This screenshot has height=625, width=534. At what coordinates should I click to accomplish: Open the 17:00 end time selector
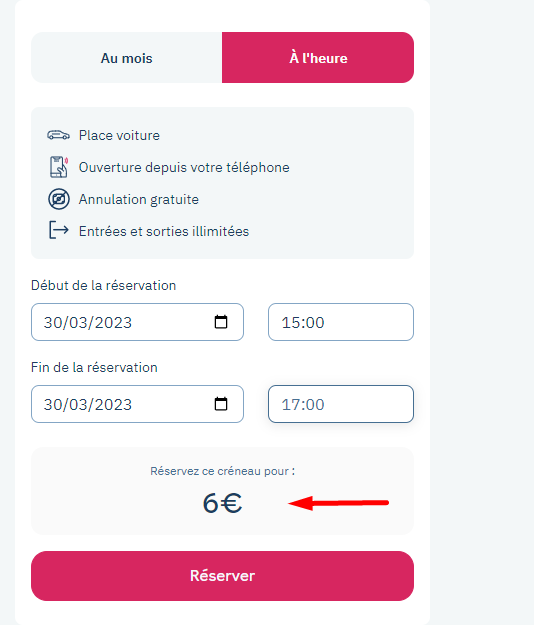point(341,404)
